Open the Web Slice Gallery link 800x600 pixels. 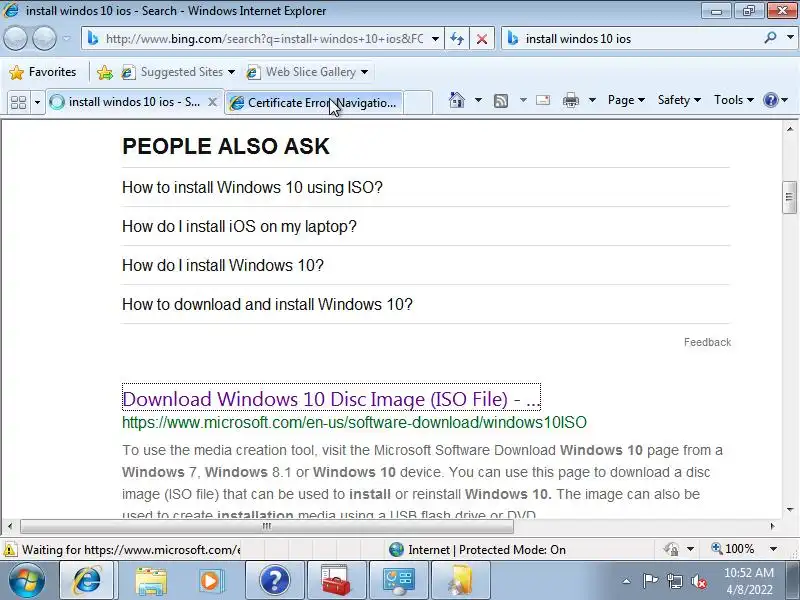307,72
